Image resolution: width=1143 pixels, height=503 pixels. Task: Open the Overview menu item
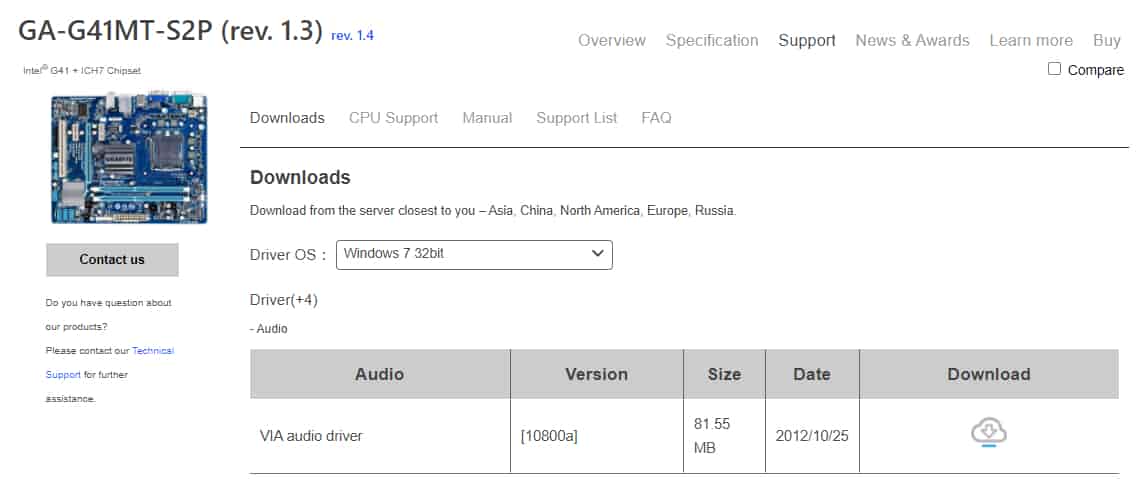(612, 40)
